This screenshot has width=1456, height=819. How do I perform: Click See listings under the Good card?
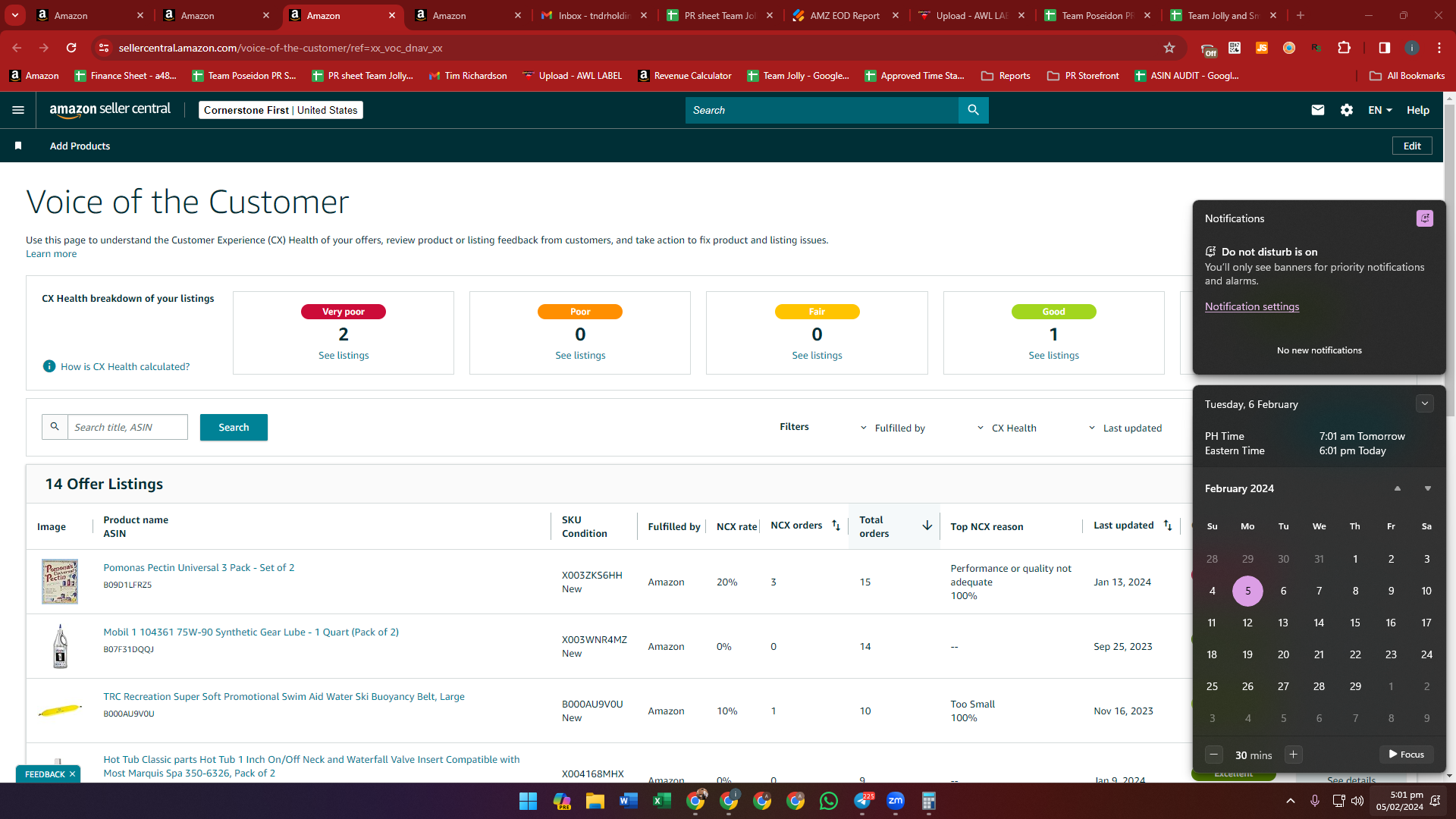point(1053,355)
